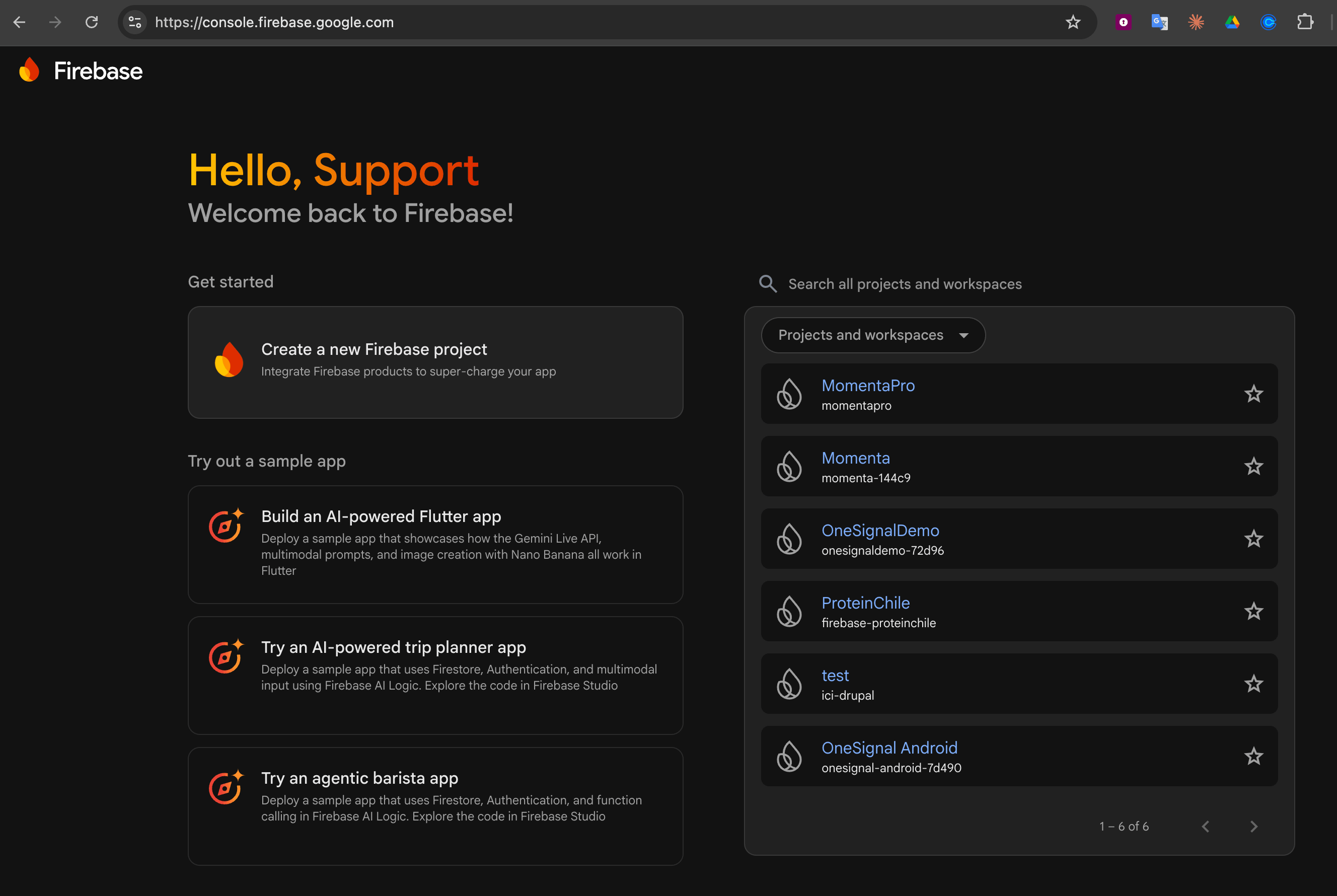Open AI-powered trip planner app sample
The image size is (1337, 896).
click(435, 676)
